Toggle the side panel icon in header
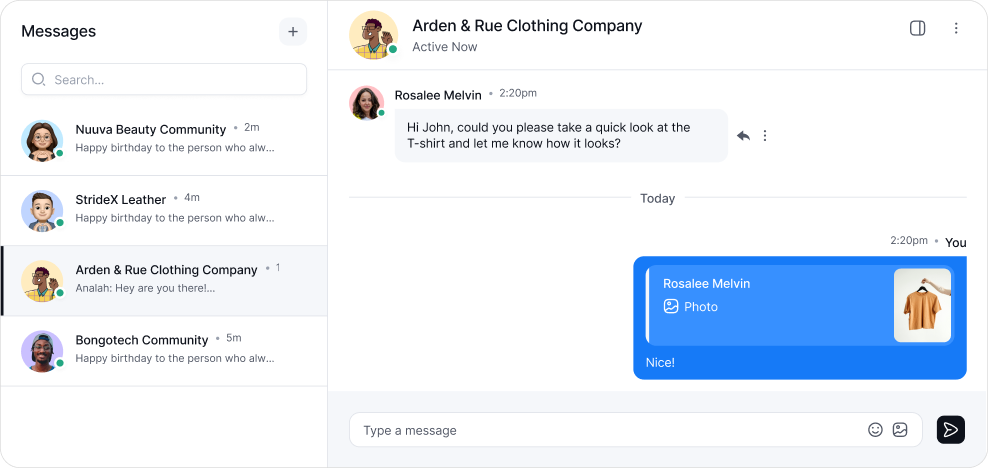 [917, 28]
